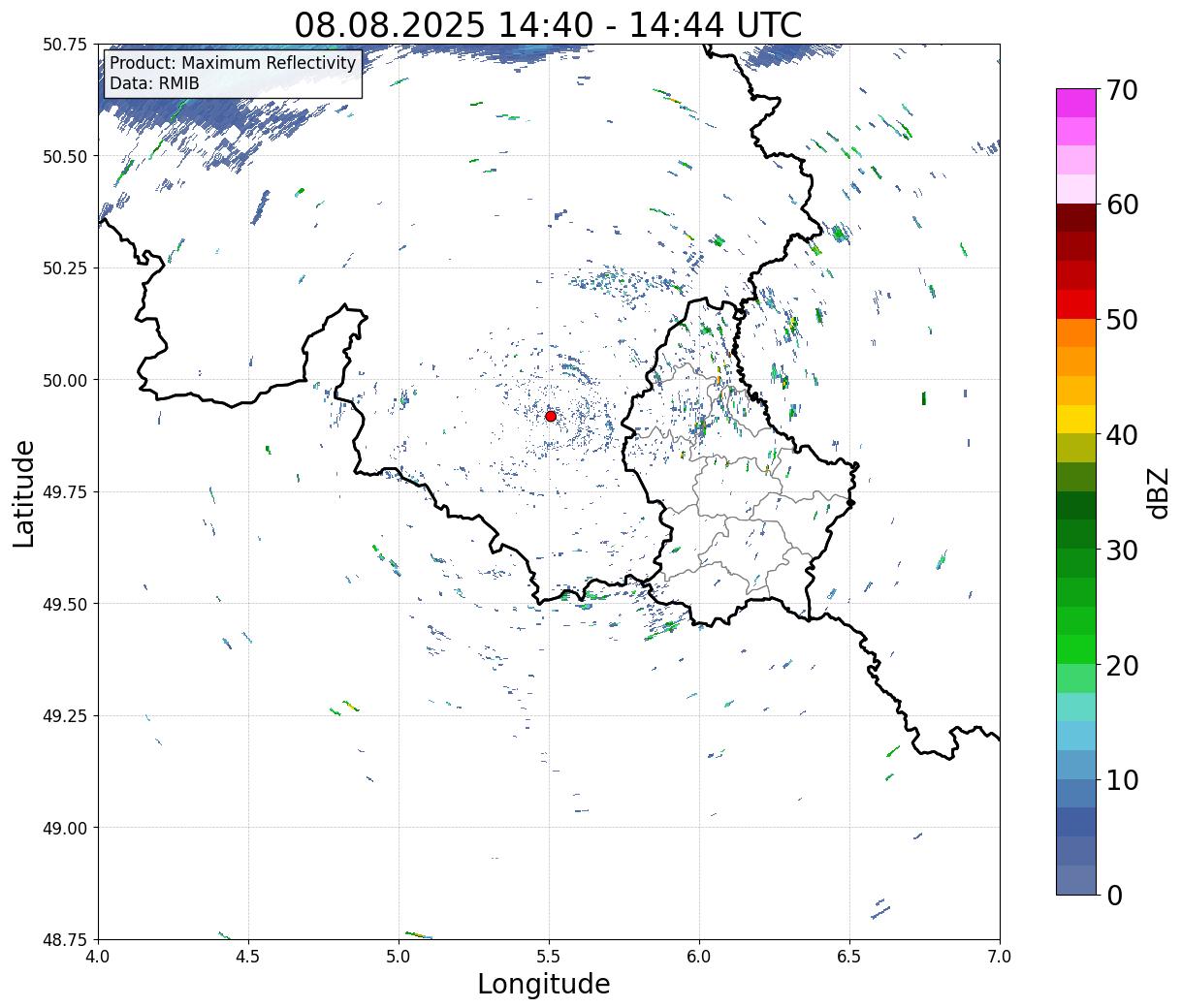Click the longitude tick label 5.0

point(399,957)
